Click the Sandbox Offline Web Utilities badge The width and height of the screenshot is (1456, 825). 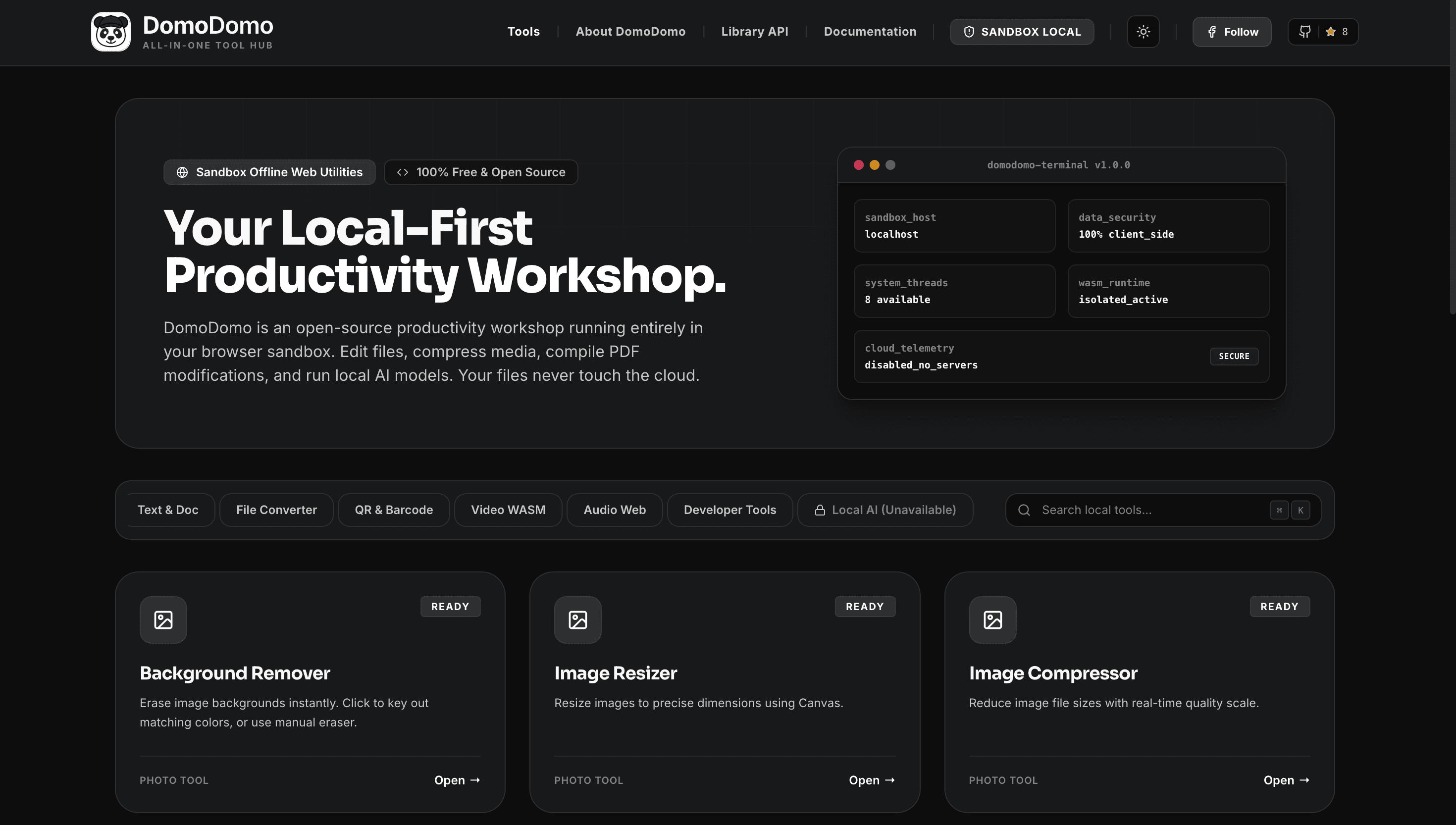coord(269,172)
